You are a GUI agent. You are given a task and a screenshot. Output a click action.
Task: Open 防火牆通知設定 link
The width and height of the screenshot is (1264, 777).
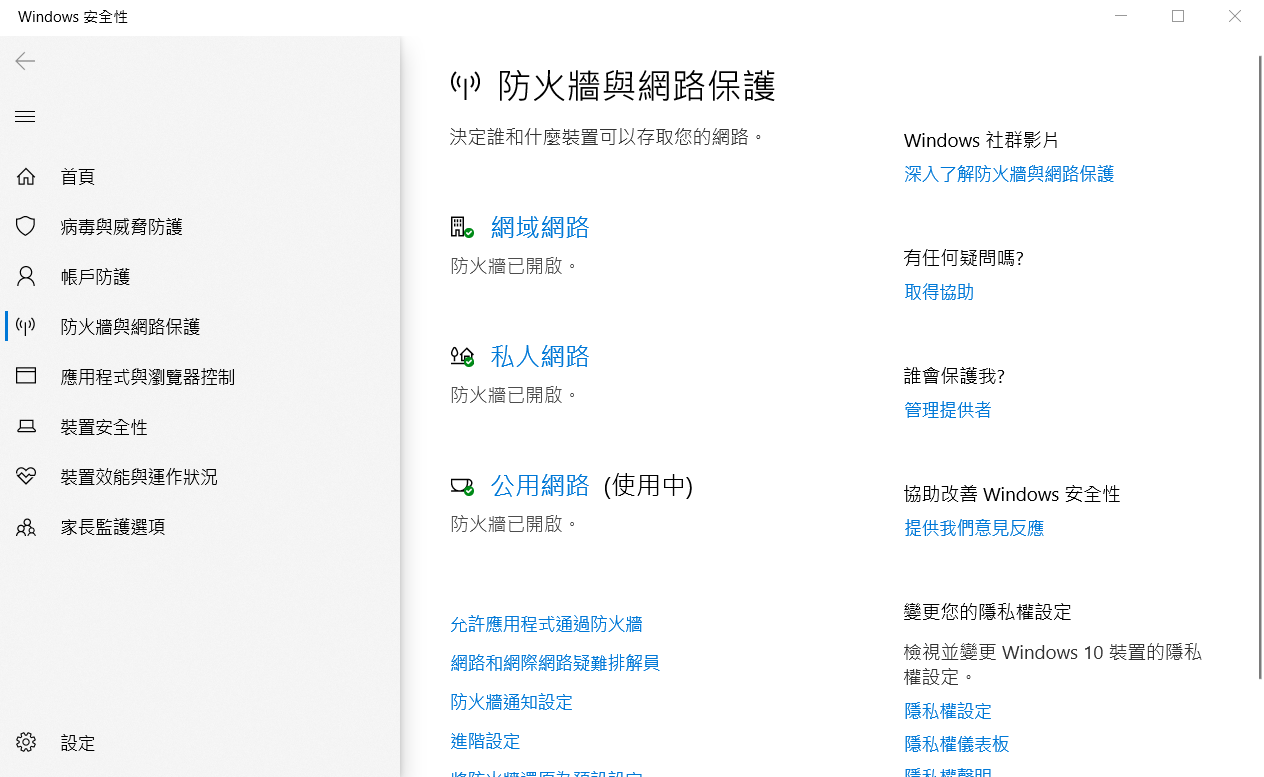click(511, 702)
